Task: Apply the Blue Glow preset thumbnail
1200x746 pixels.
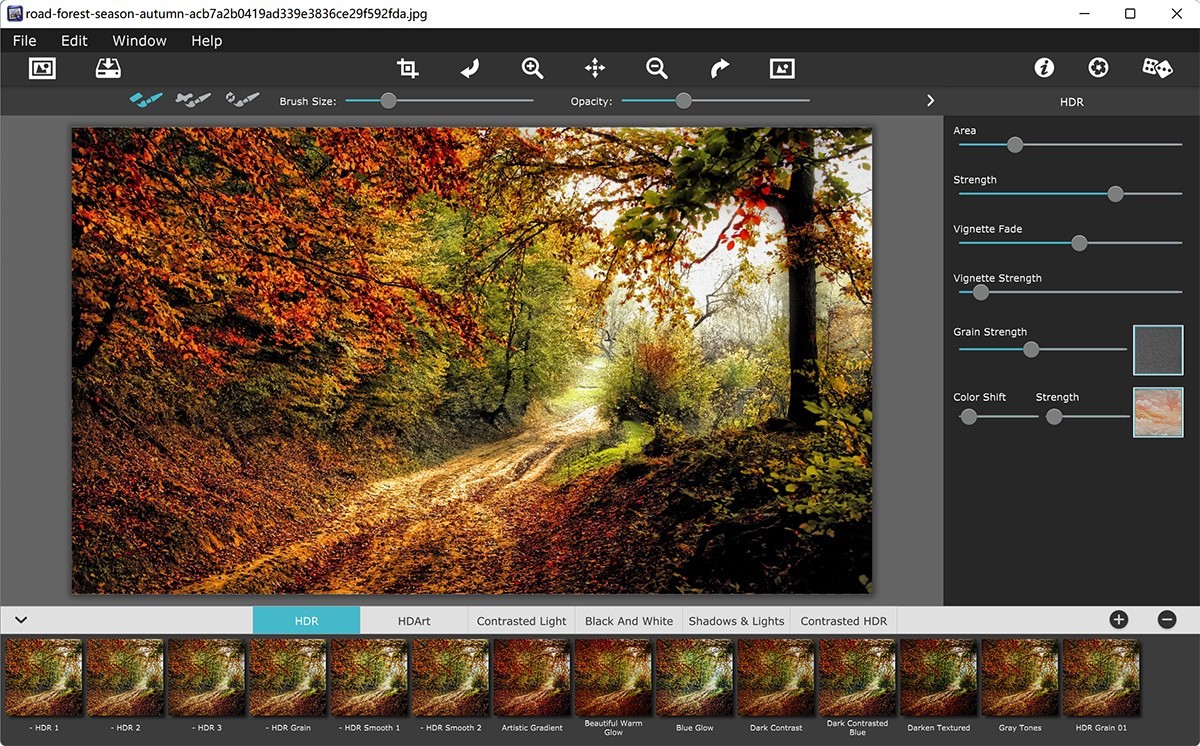Action: pos(694,676)
